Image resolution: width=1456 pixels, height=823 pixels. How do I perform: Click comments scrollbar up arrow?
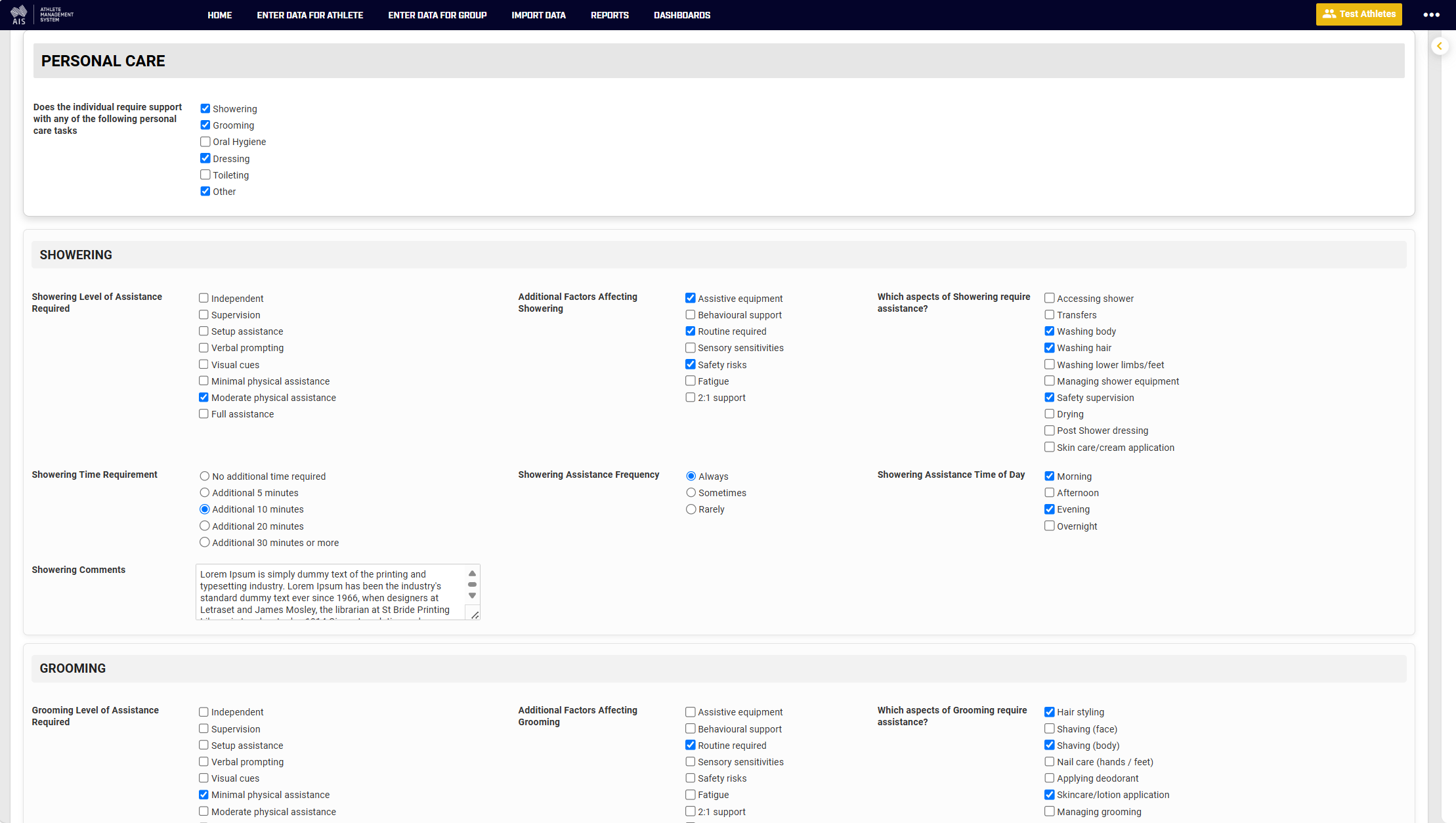point(472,574)
